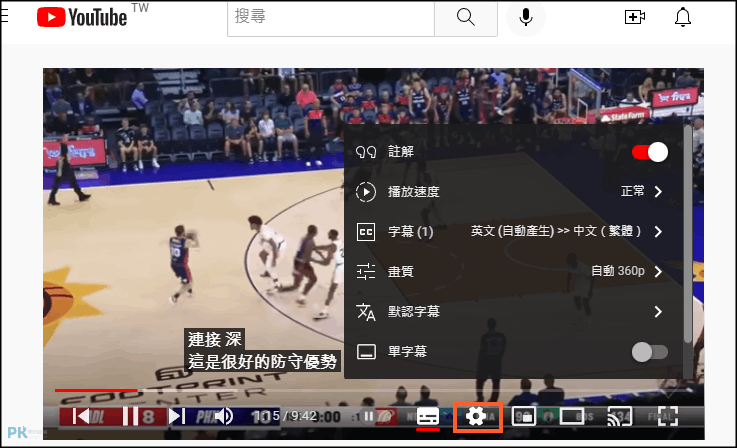Start voice search with the microphone

[x=525, y=17]
